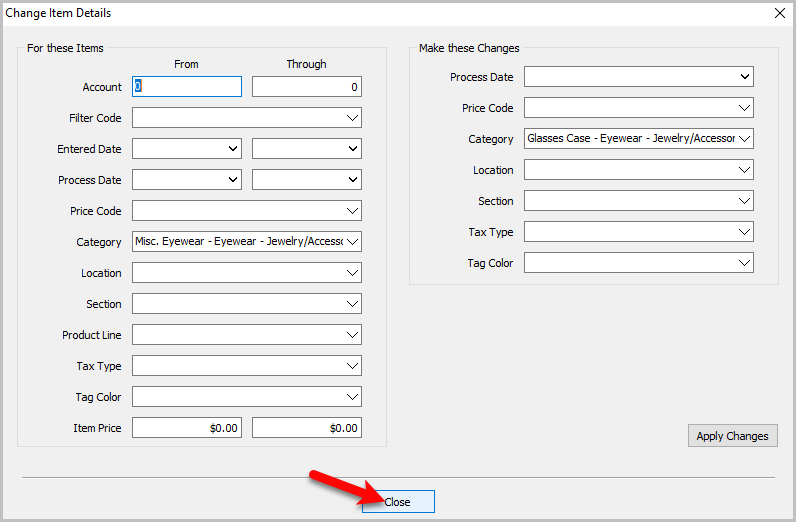This screenshot has height=522, width=796.
Task: Open the Filter Code dropdown
Action: [x=247, y=118]
